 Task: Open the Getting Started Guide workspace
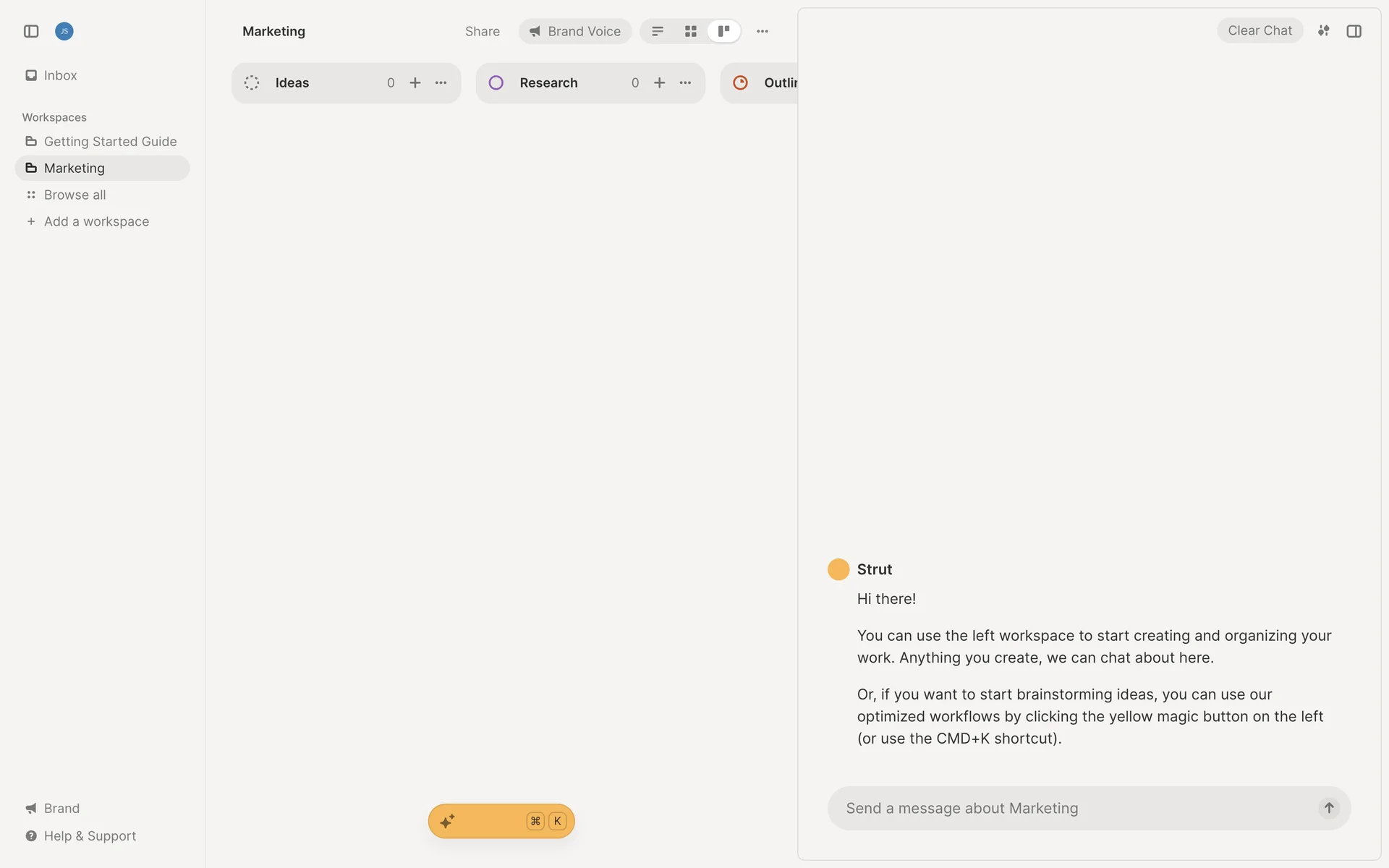110,141
